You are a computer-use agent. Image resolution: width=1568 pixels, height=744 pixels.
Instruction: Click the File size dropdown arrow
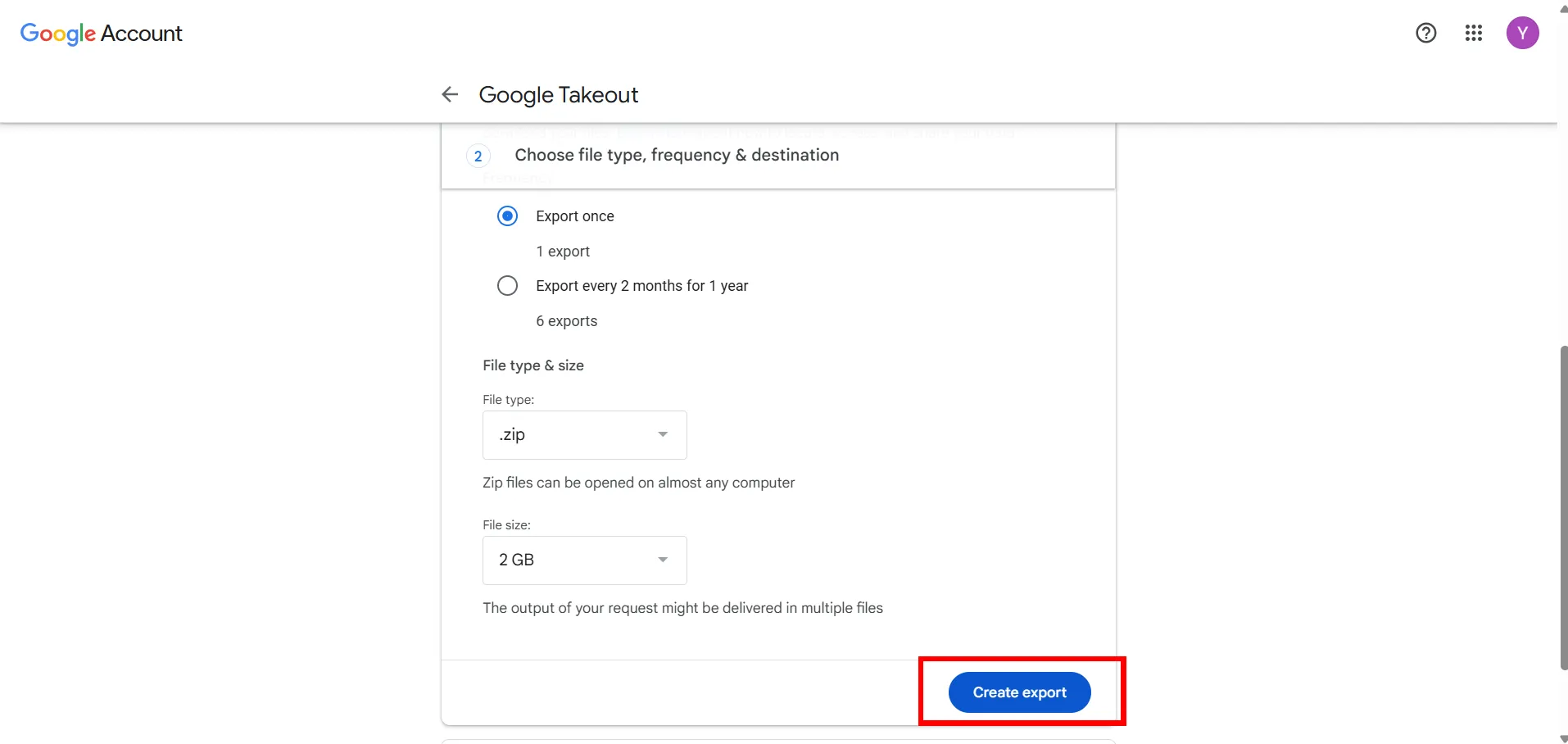[x=662, y=560]
